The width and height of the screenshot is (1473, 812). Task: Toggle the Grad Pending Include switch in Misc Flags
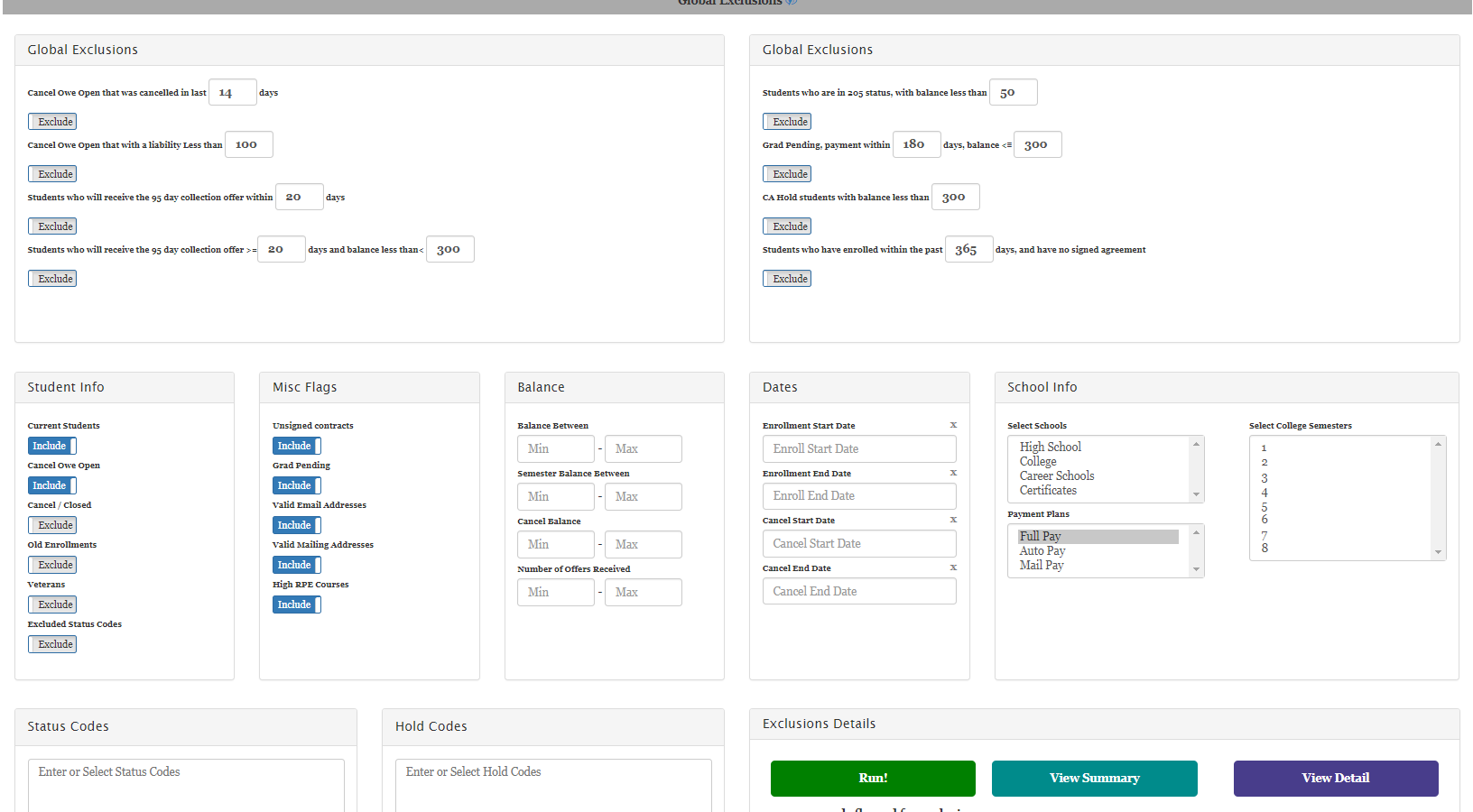click(x=297, y=485)
